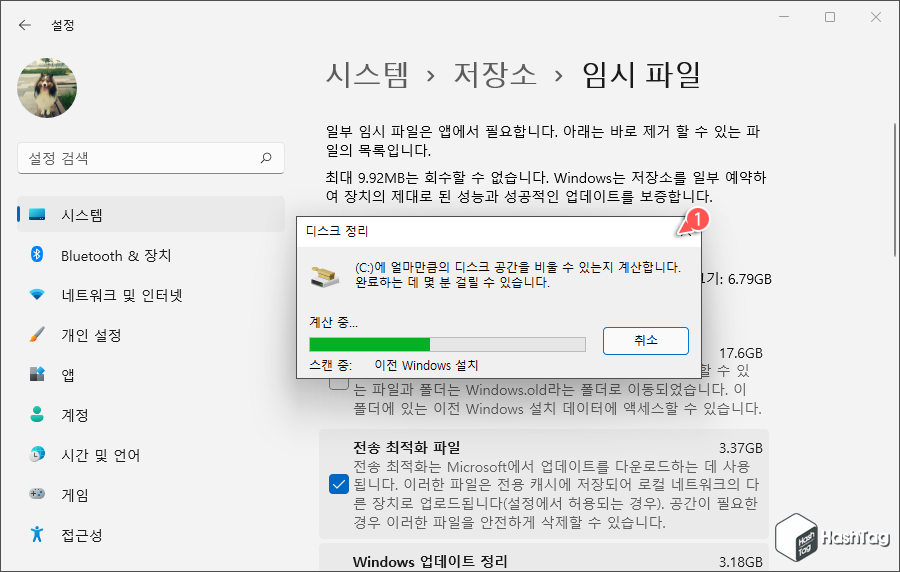Click the 시스템 monitor icon
This screenshot has width=900, height=572.
tap(37, 215)
